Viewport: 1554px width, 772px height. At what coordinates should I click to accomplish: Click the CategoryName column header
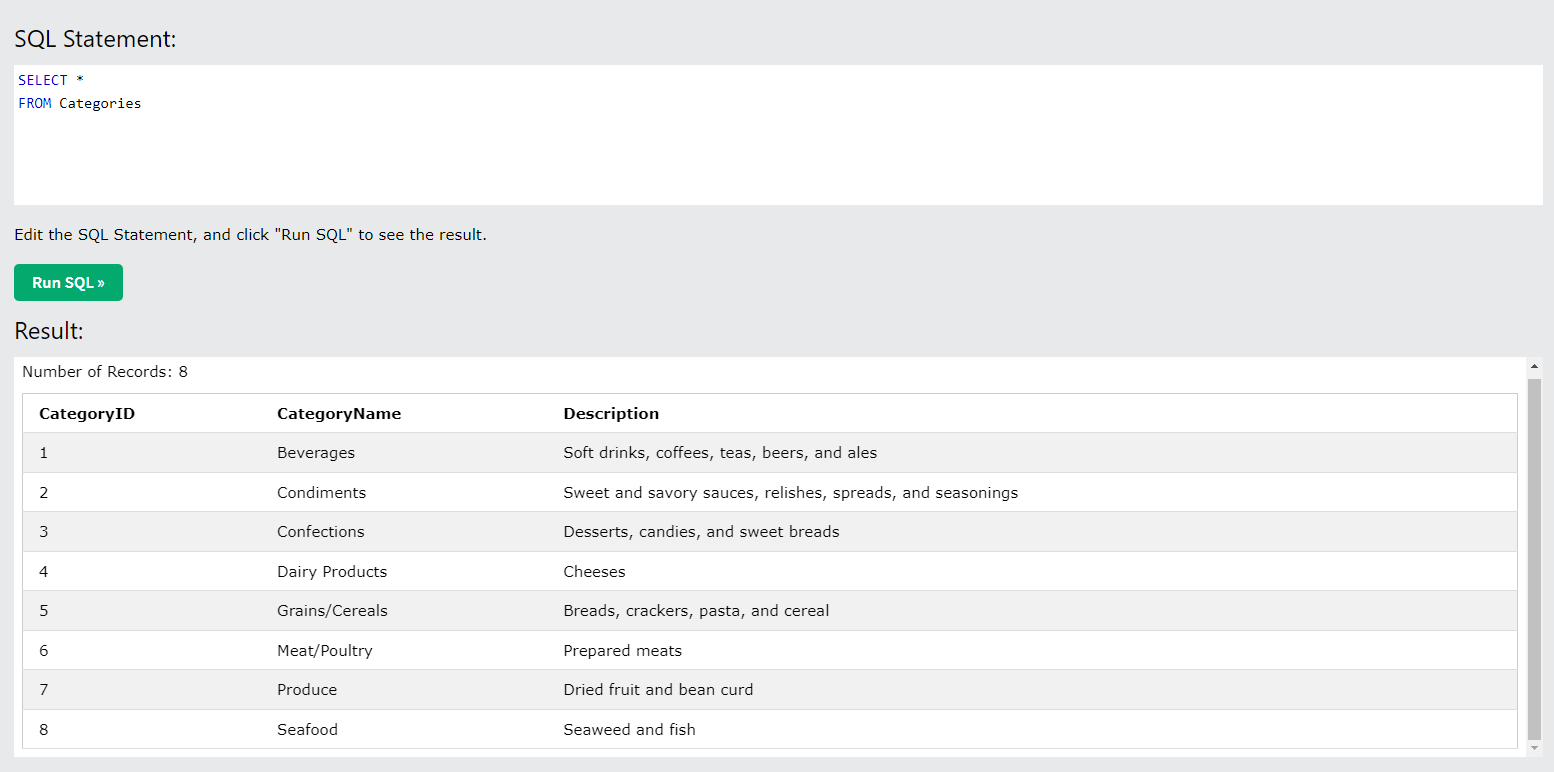[x=339, y=414]
